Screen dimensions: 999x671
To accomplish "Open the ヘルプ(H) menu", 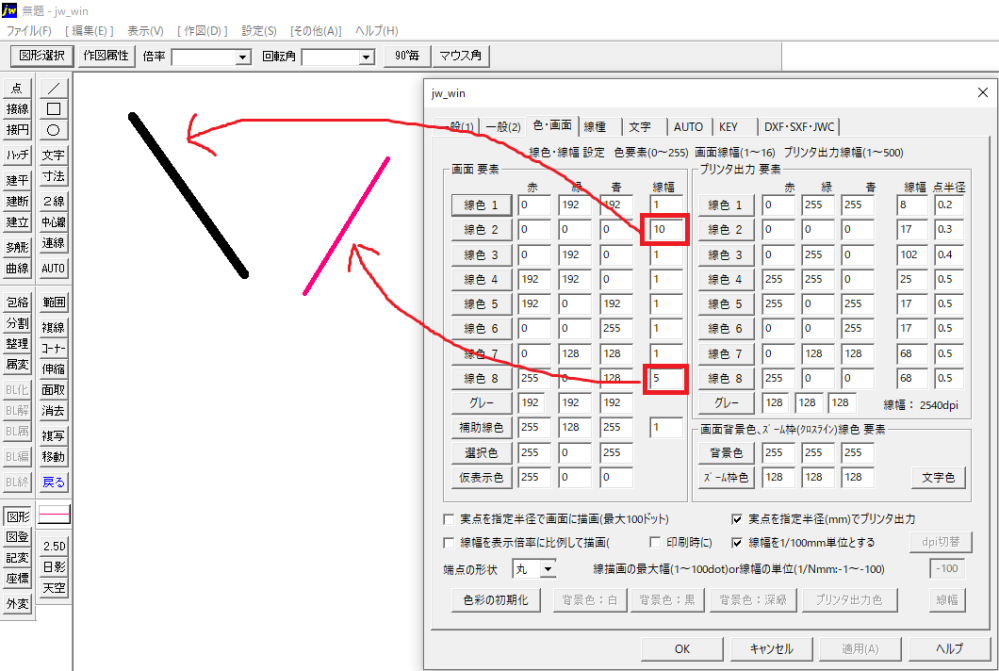I will click(377, 31).
